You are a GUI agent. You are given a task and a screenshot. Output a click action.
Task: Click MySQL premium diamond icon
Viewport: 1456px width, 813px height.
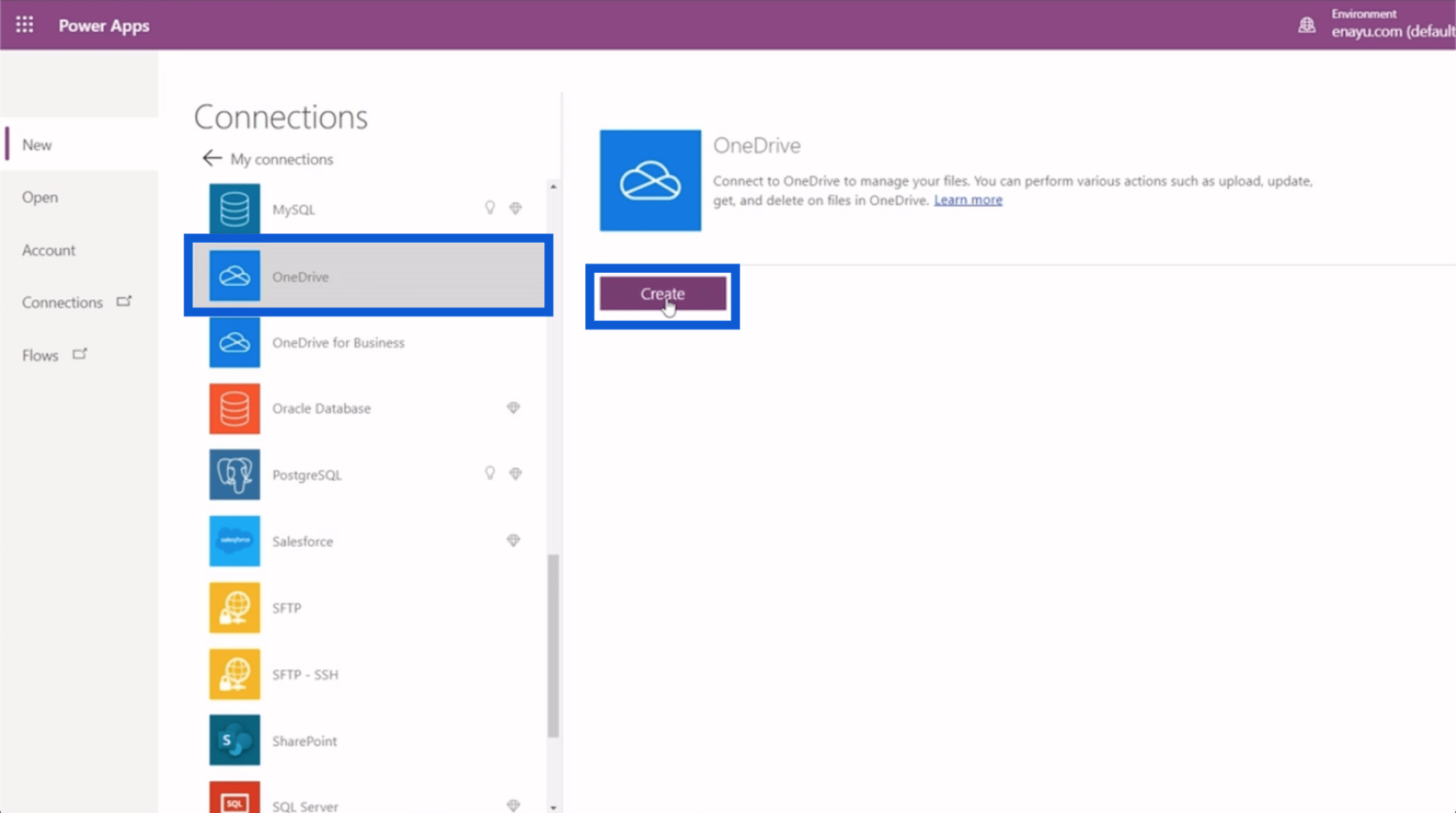(516, 208)
